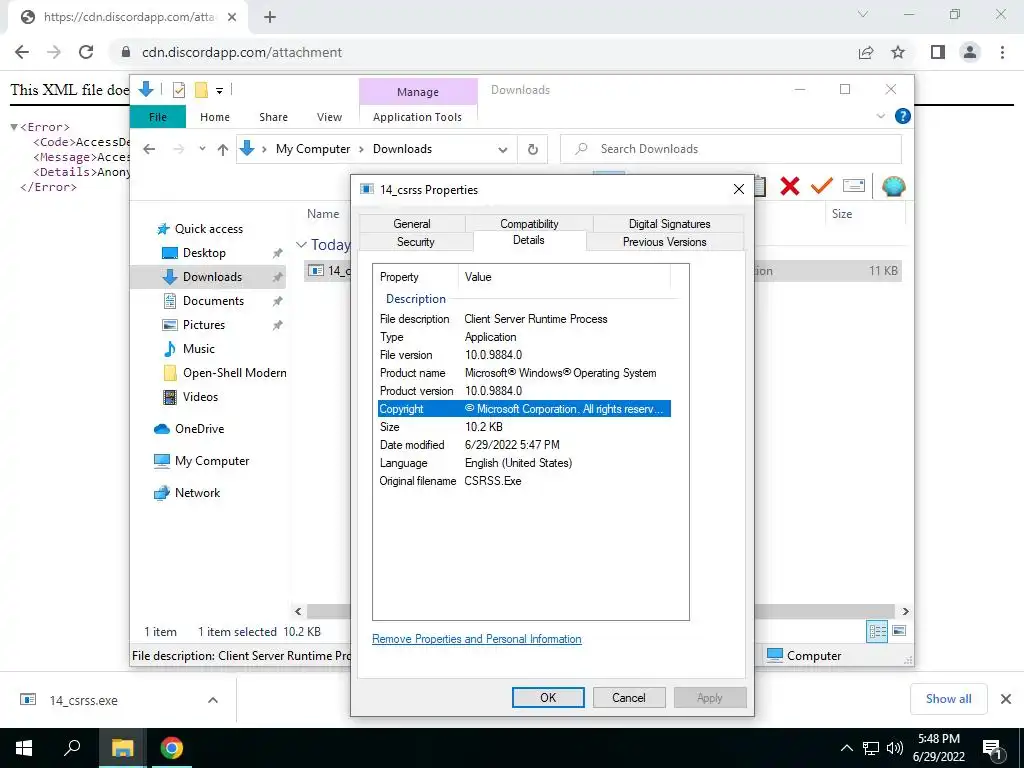This screenshot has height=768, width=1024.
Task: Click the blue help question mark icon
Action: (903, 116)
